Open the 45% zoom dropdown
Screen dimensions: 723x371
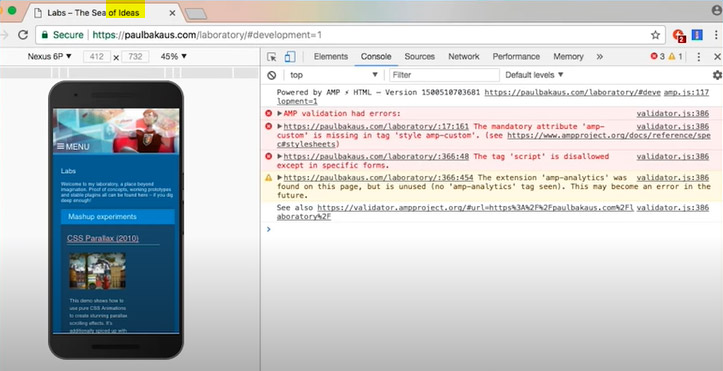174,57
